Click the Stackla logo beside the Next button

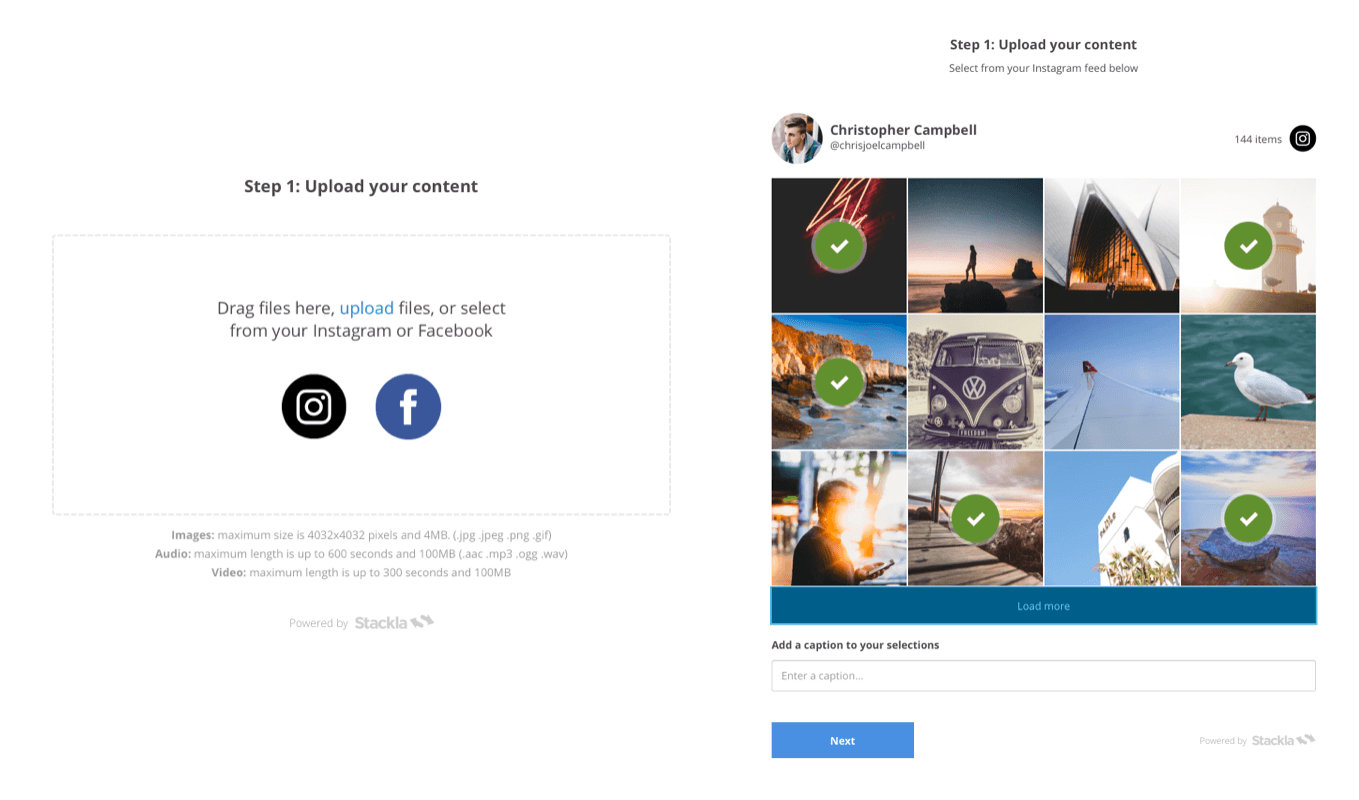[1283, 740]
